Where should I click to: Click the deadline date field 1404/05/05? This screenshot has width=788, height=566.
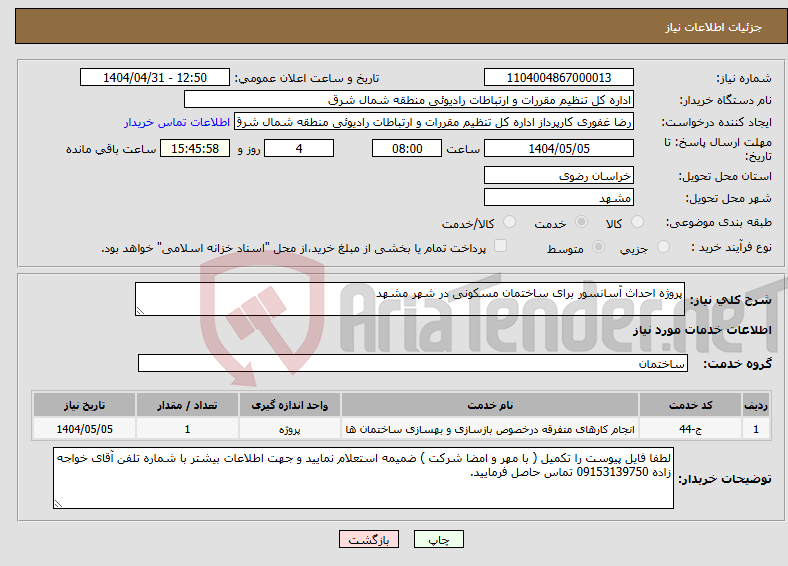pos(558,148)
